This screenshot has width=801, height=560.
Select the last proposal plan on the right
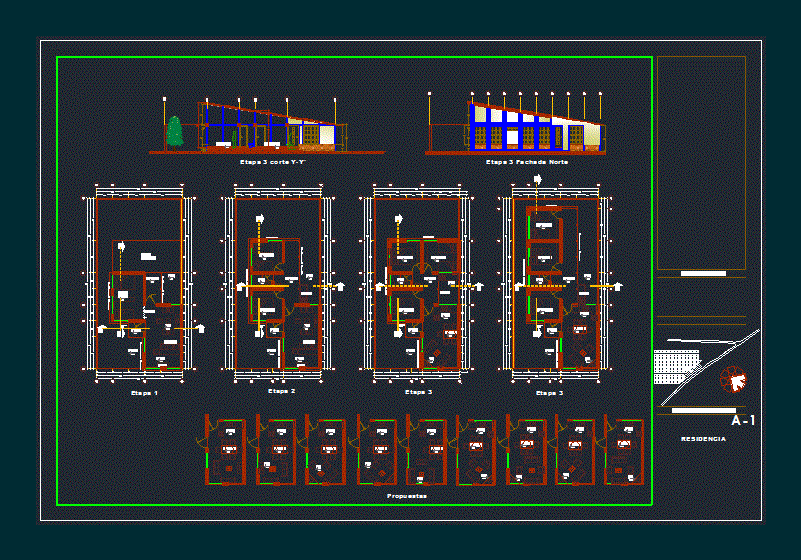(x=623, y=451)
